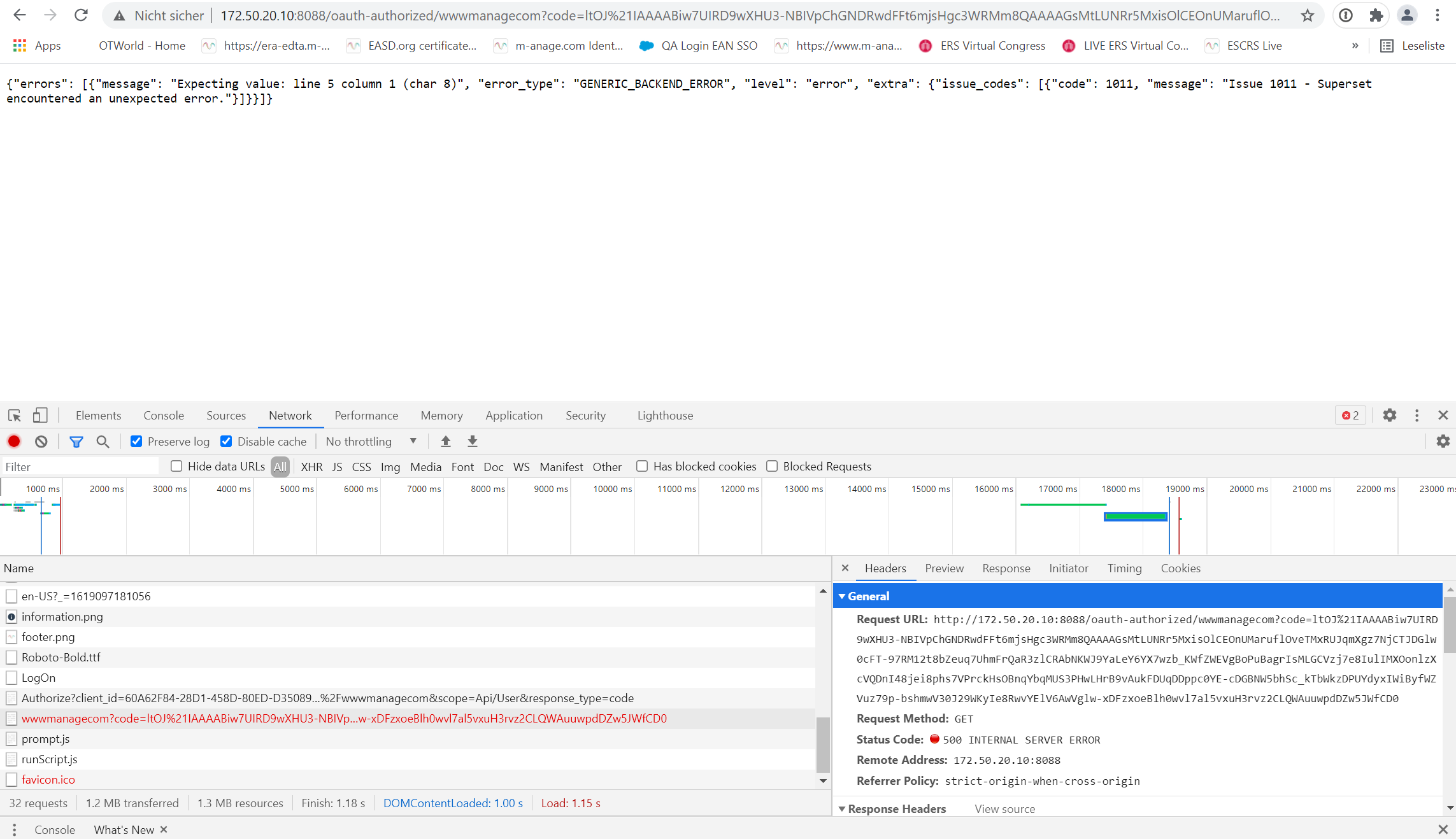Clear the network requests list

pos(40,441)
